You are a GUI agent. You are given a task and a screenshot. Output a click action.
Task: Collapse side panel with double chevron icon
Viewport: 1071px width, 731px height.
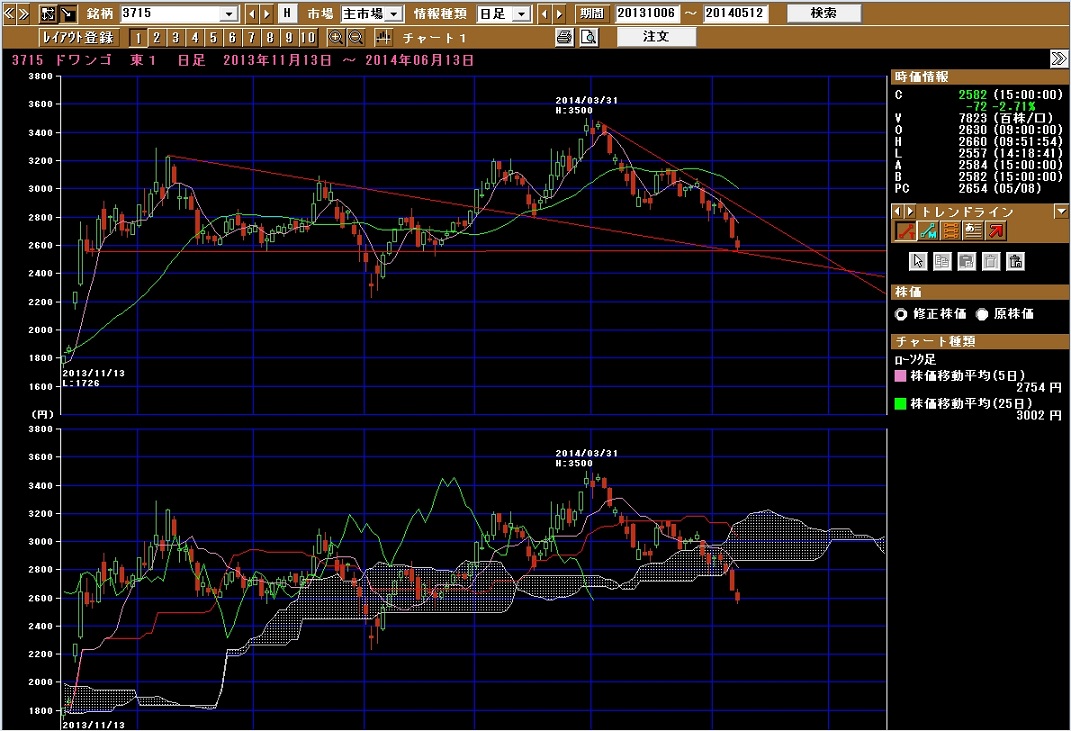coord(1059,59)
